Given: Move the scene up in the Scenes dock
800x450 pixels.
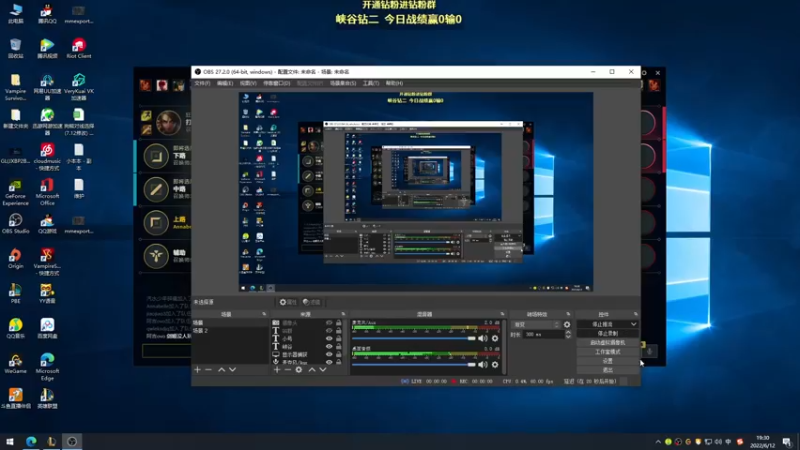Looking at the screenshot, I should [x=221, y=369].
